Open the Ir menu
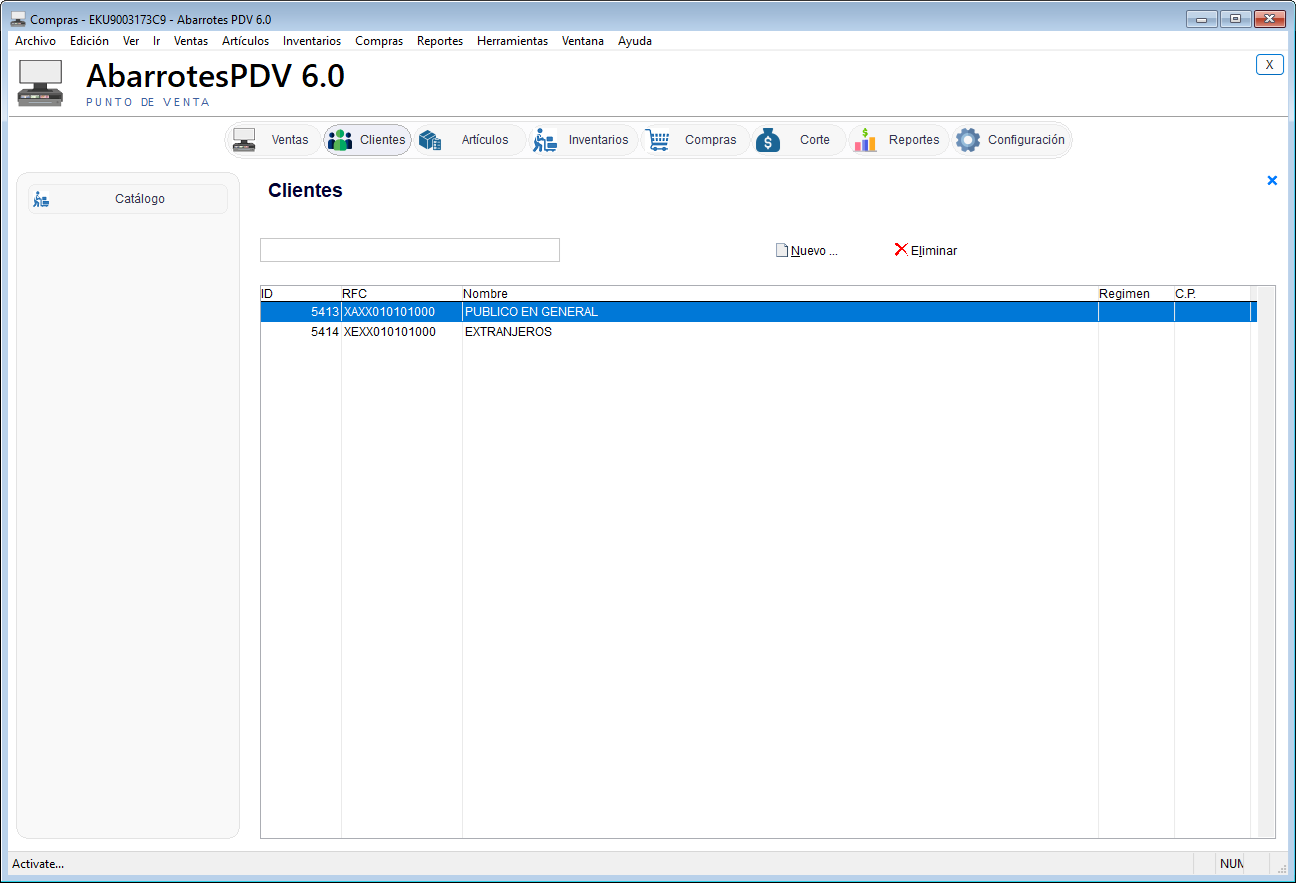 (x=157, y=41)
